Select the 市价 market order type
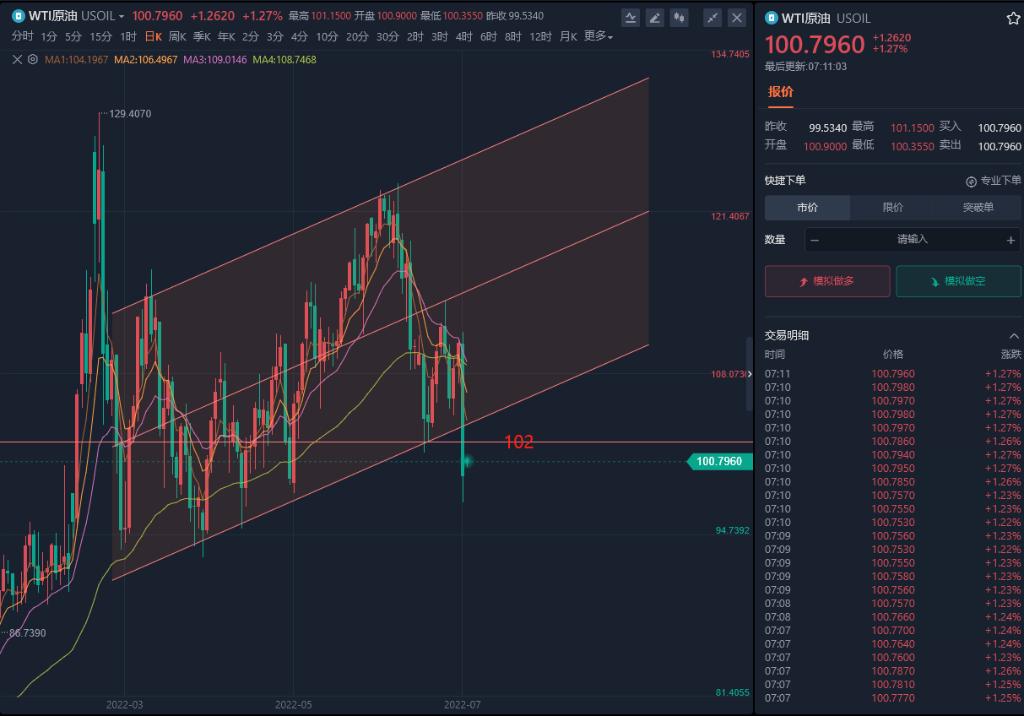 pyautogui.click(x=807, y=207)
